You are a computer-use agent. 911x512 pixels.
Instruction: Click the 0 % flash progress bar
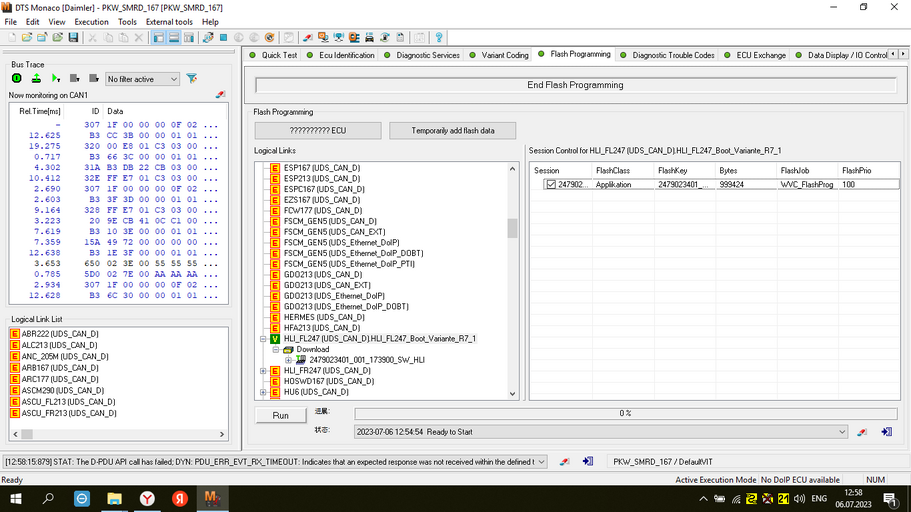(625, 413)
